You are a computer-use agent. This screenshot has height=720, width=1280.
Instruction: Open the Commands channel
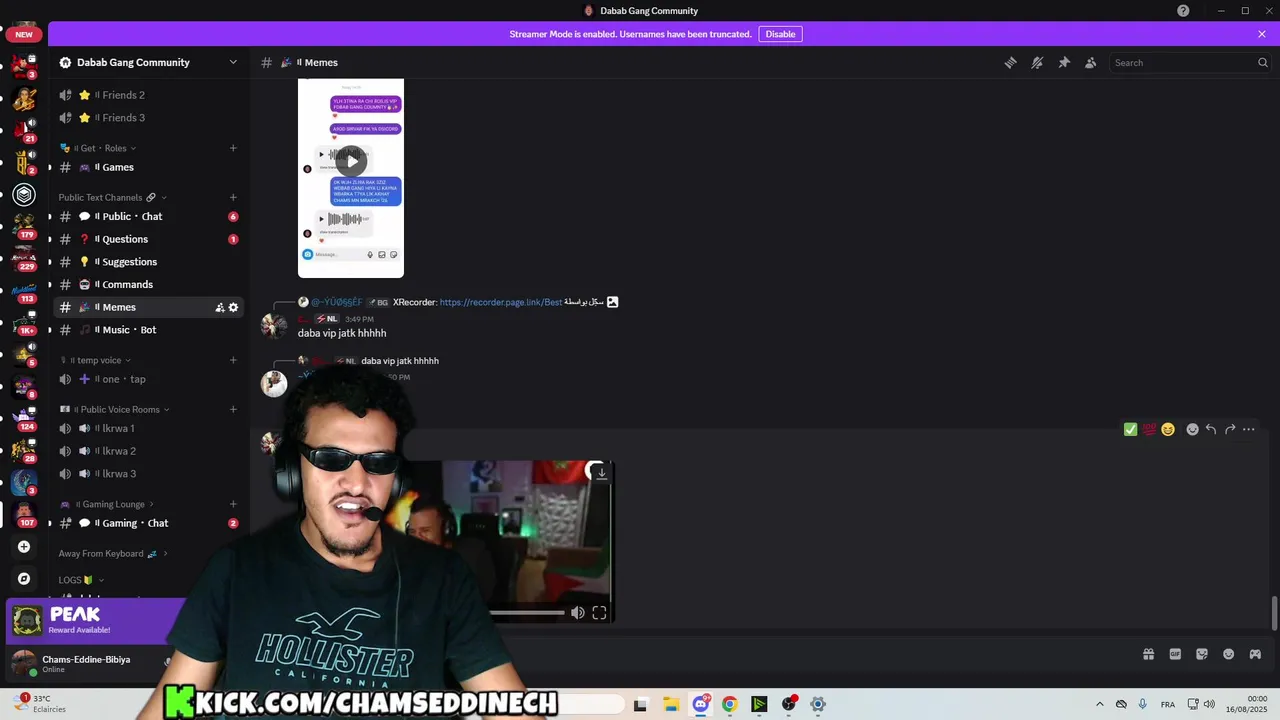tap(148, 285)
